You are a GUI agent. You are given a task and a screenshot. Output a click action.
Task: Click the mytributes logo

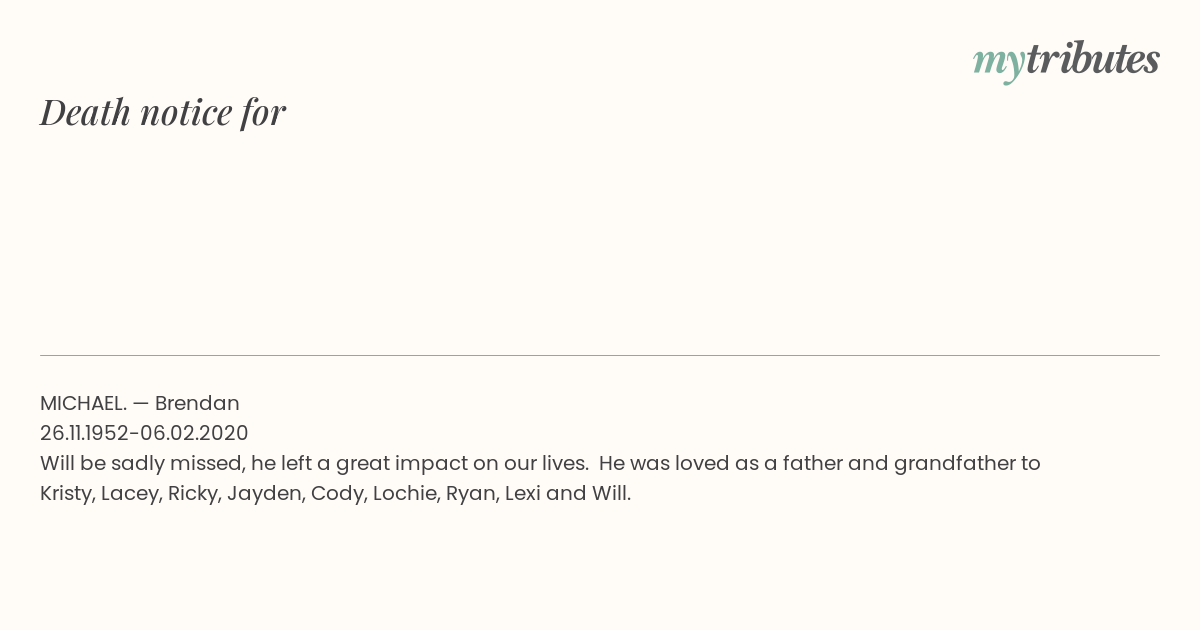(x=1066, y=61)
